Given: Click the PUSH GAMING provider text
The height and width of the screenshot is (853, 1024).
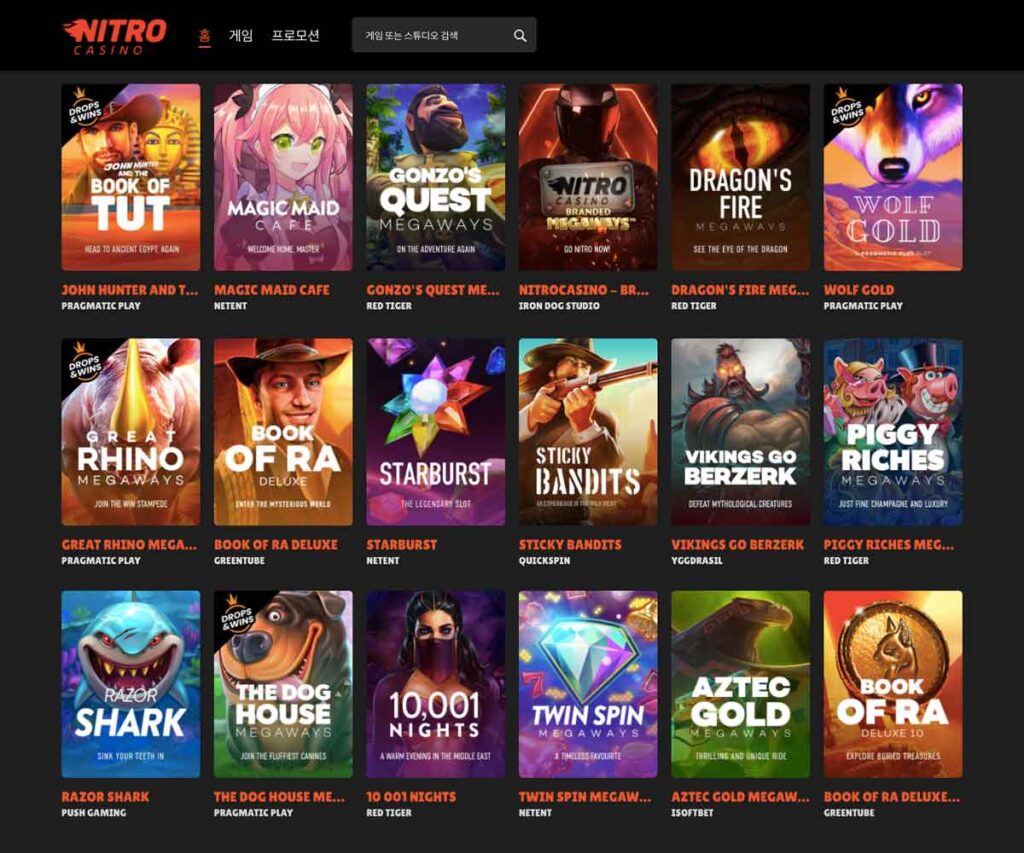Looking at the screenshot, I should [93, 813].
